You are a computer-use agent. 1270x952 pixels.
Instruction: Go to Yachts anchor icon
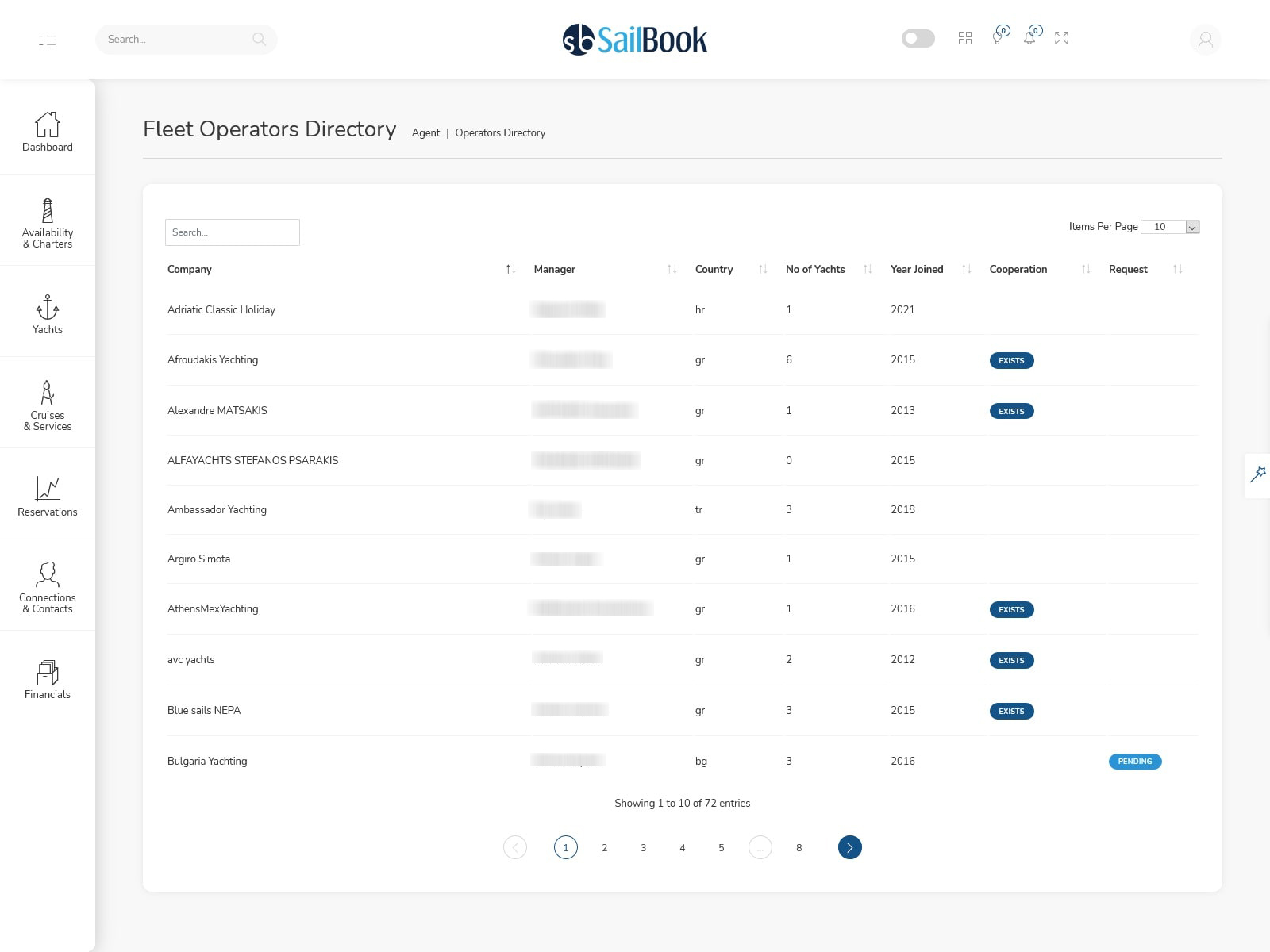pyautogui.click(x=48, y=308)
